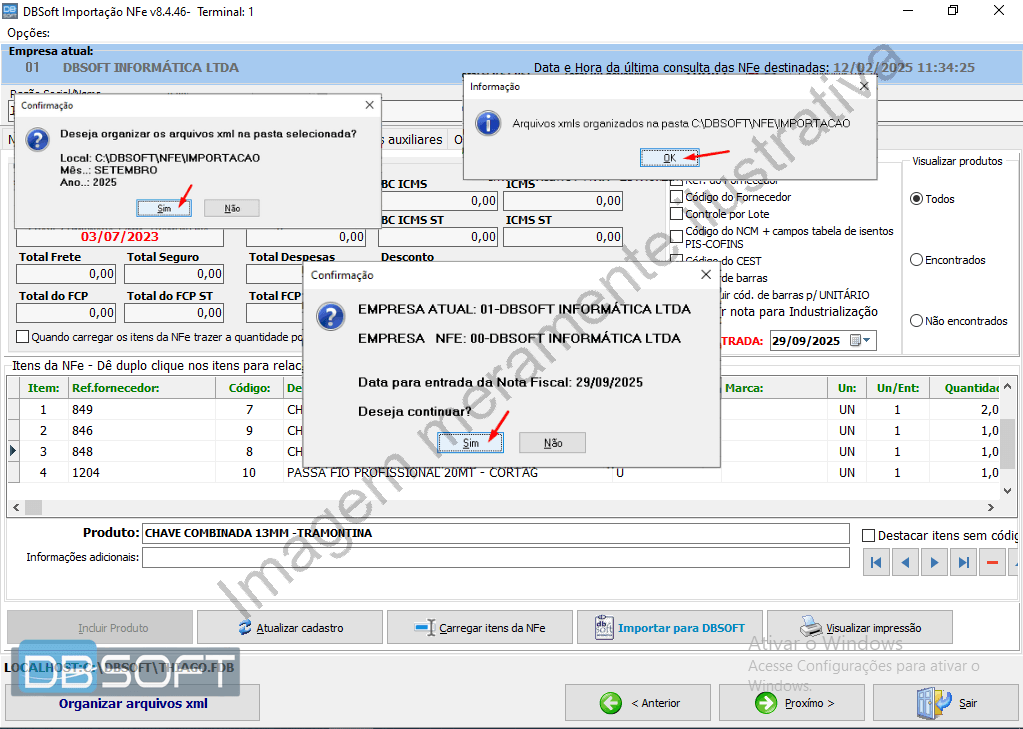Click Carregar itens da NFe button
Screen dimensions: 1023x729
[x=479, y=628]
